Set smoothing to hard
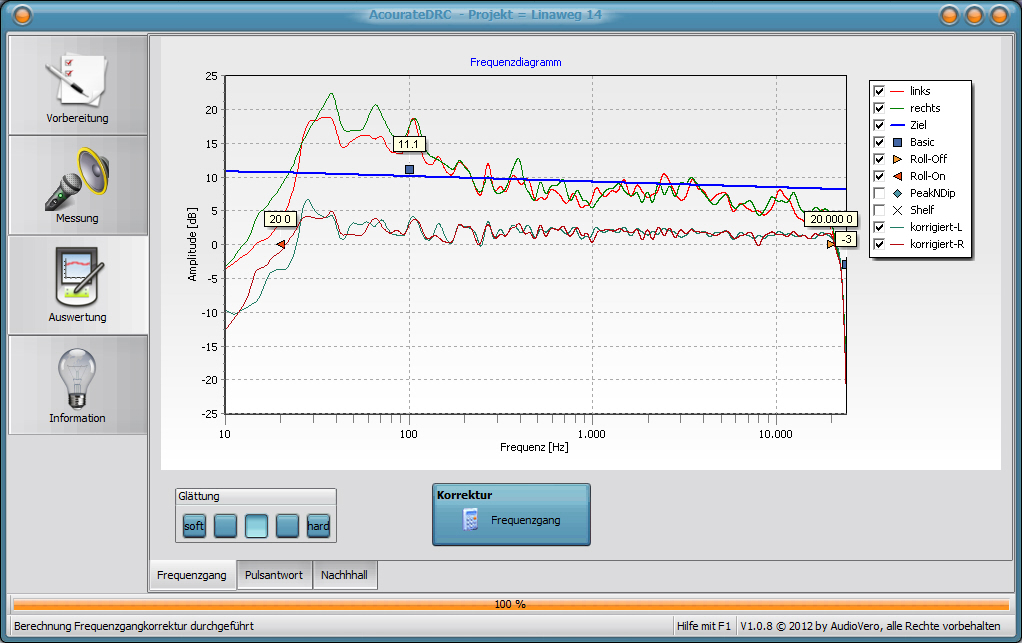1022x643 pixels. click(x=318, y=526)
